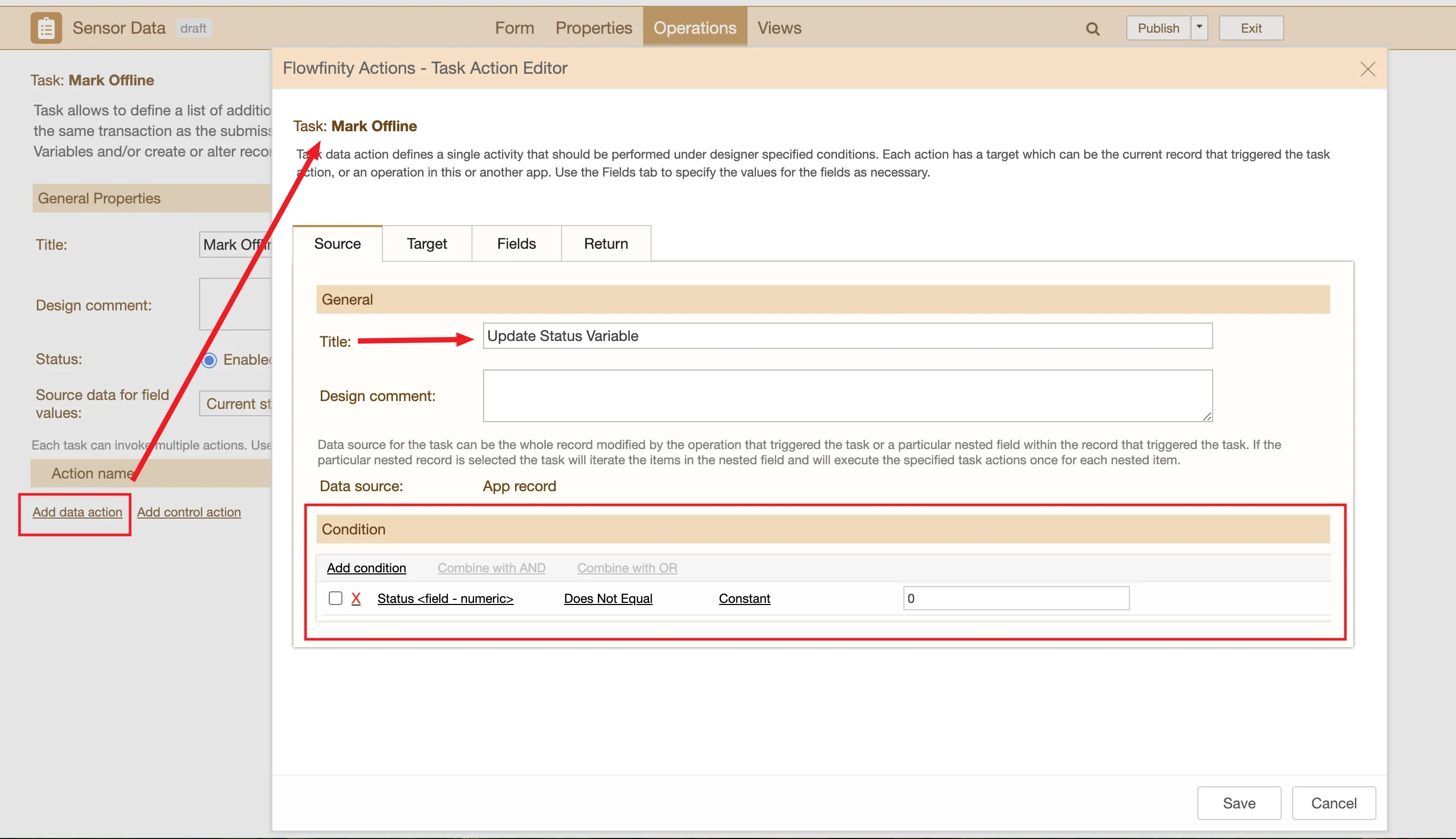Delete the Status condition with red X
1456x839 pixels.
click(x=356, y=599)
